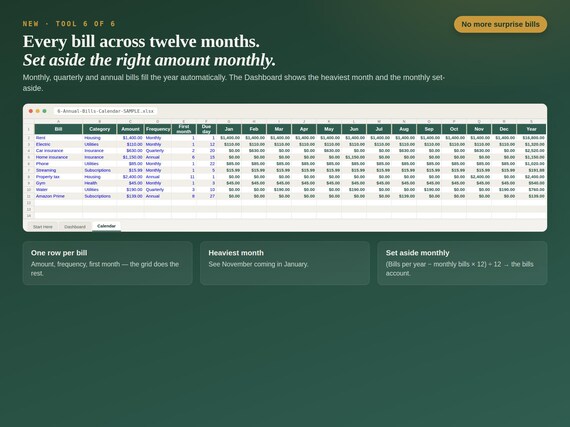The image size is (570, 427).
Task: Click the Car insurance bill cell
Action: point(59,150)
